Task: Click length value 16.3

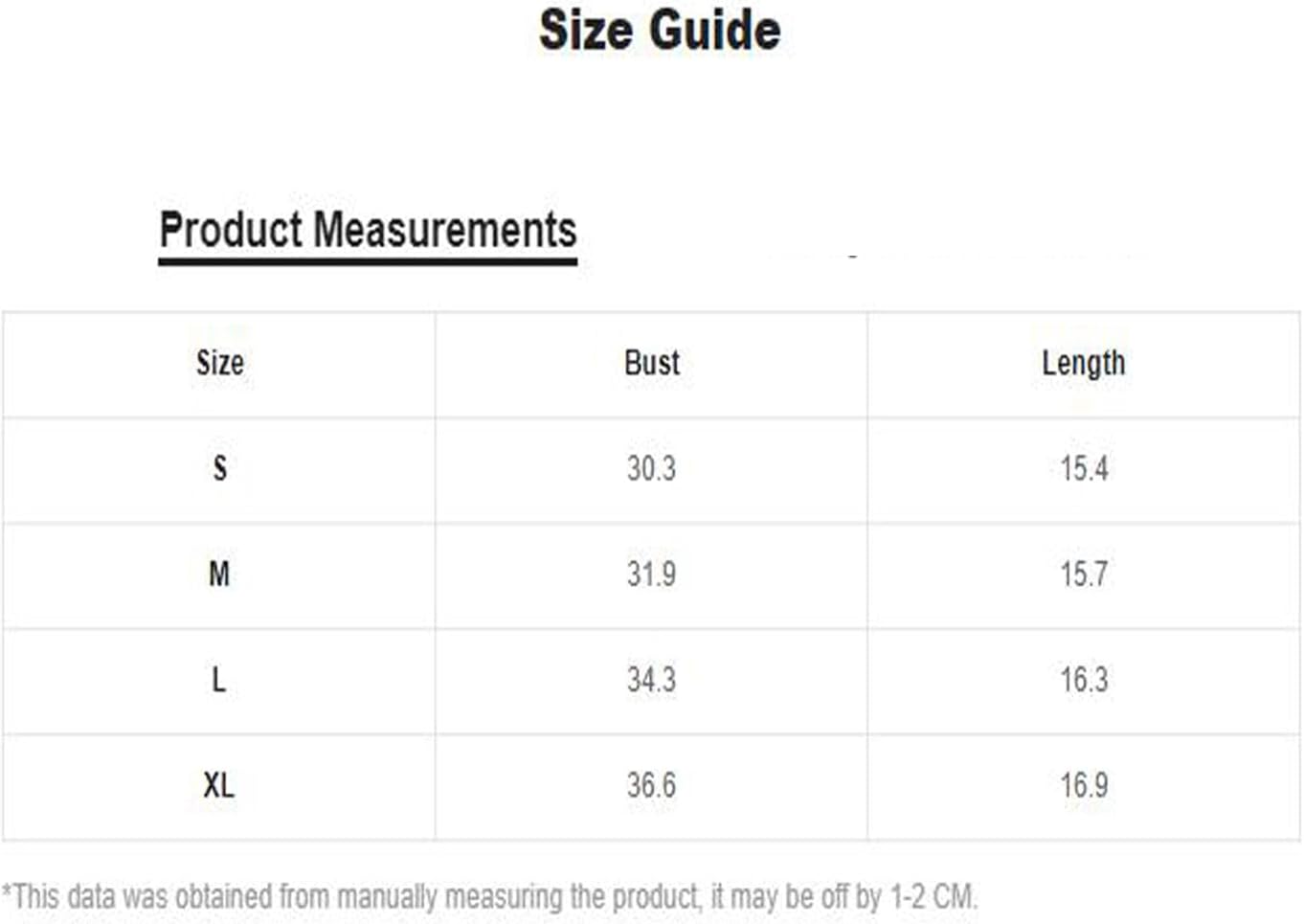Action: coord(1084,680)
